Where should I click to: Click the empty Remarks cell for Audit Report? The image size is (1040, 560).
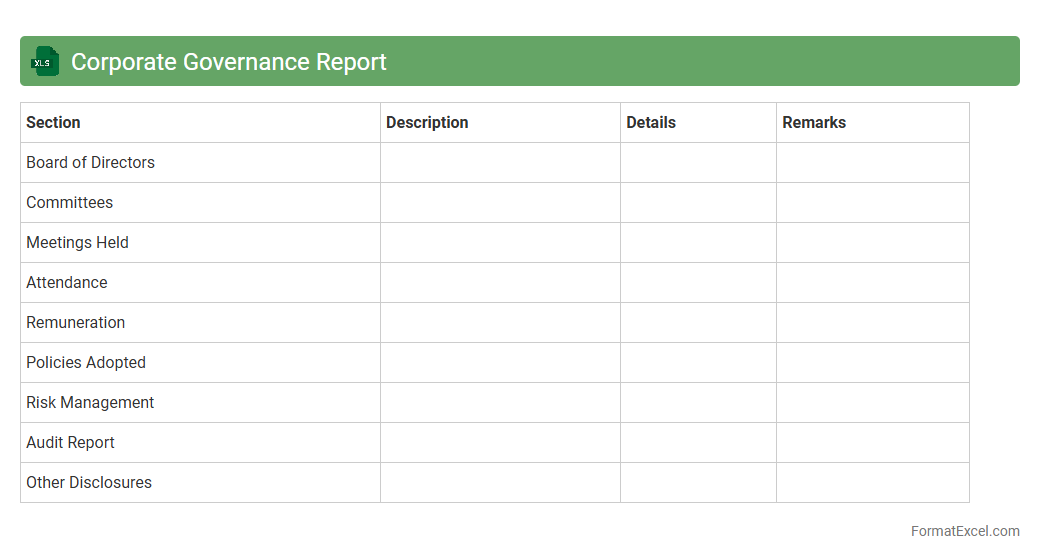point(872,443)
